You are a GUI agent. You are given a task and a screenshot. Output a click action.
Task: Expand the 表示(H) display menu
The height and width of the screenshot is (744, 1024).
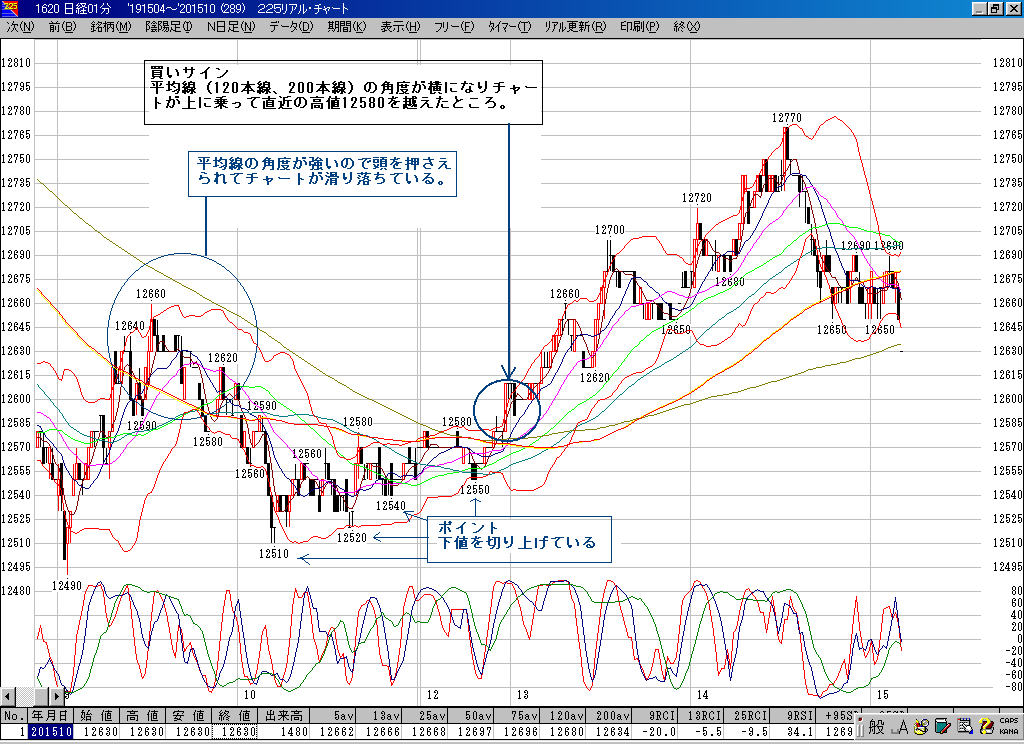tap(400, 27)
